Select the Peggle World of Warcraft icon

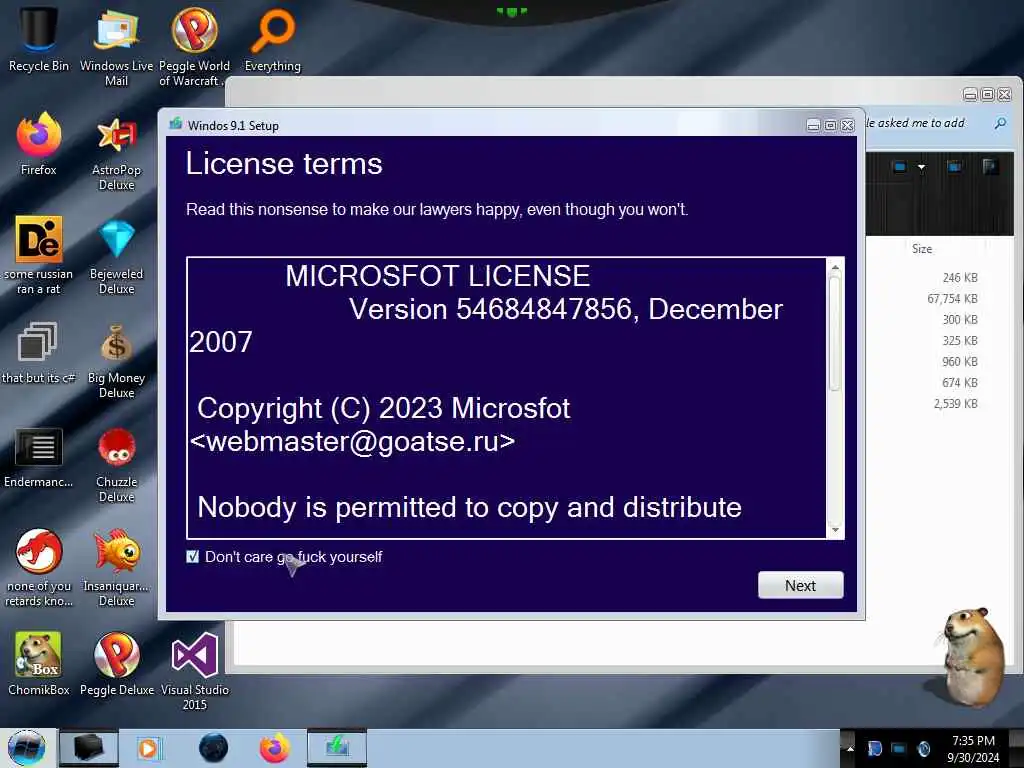[194, 46]
